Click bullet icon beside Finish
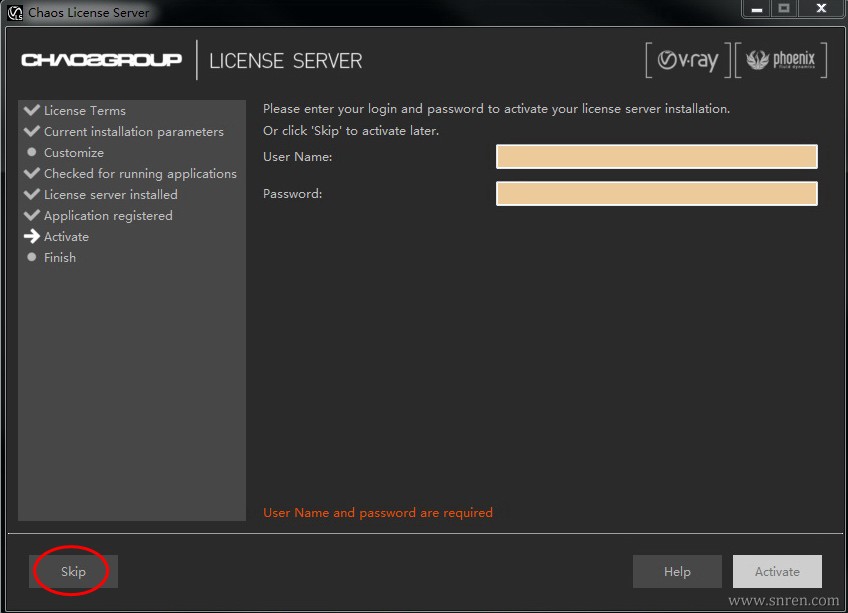 tap(32, 257)
